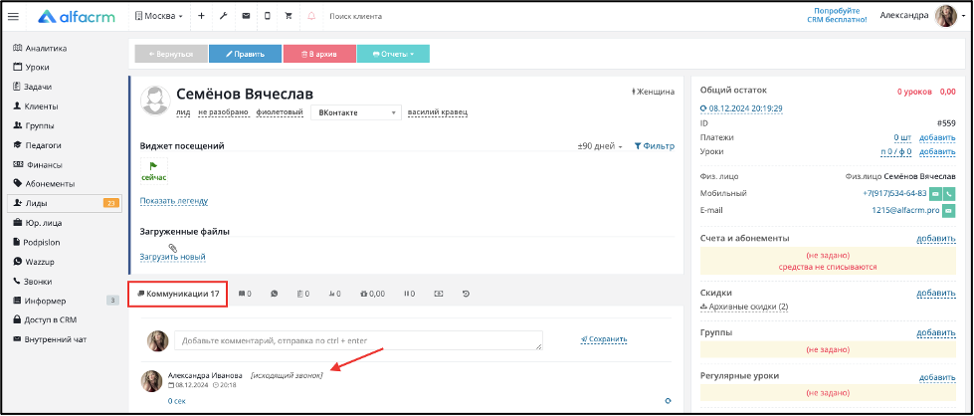Open the Отчеты dropdown button
The height and width of the screenshot is (416, 974).
pyautogui.click(x=393, y=54)
